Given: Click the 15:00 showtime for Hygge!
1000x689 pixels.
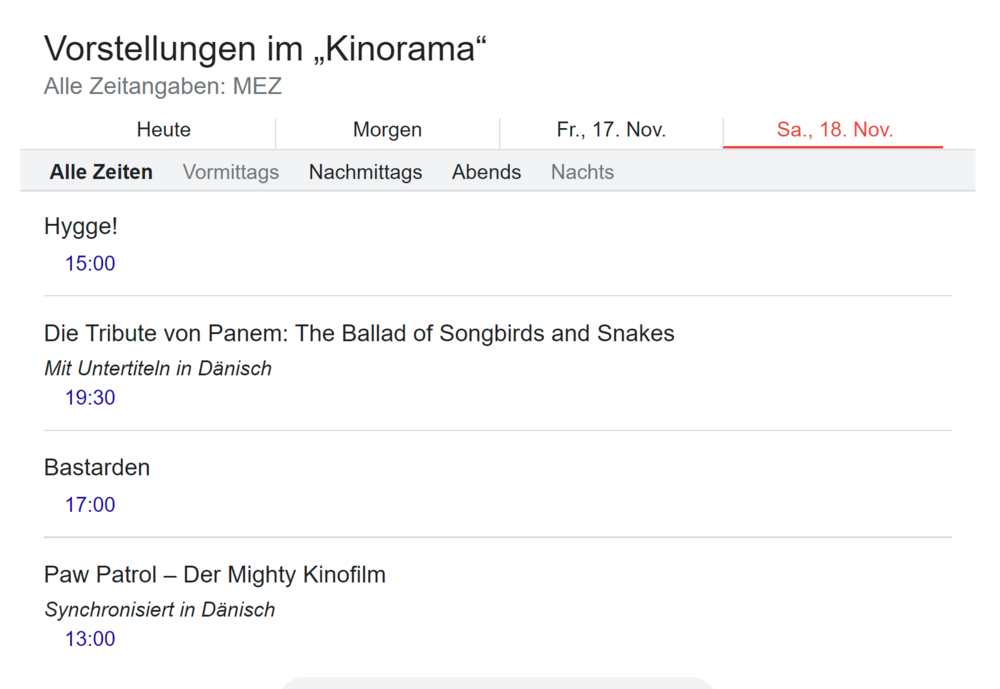Looking at the screenshot, I should point(90,264).
